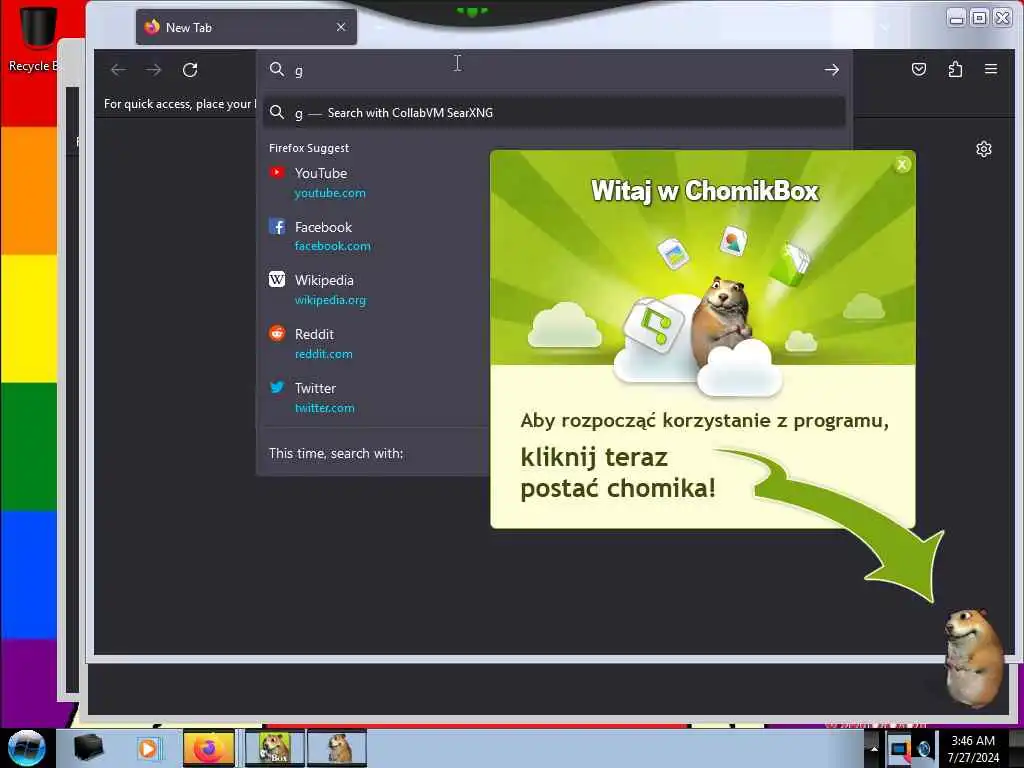Screen dimensions: 1024x768
Task: Select the New Tab tab
Action: [x=246, y=27]
